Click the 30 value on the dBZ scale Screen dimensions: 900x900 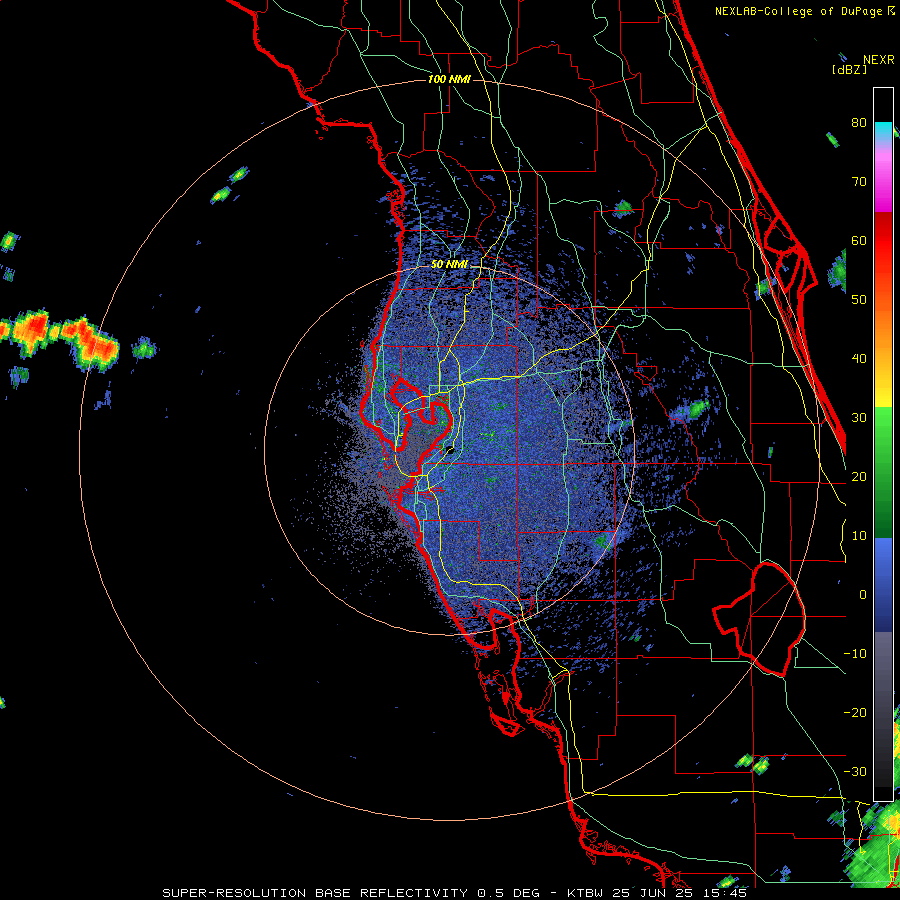[x=859, y=417]
